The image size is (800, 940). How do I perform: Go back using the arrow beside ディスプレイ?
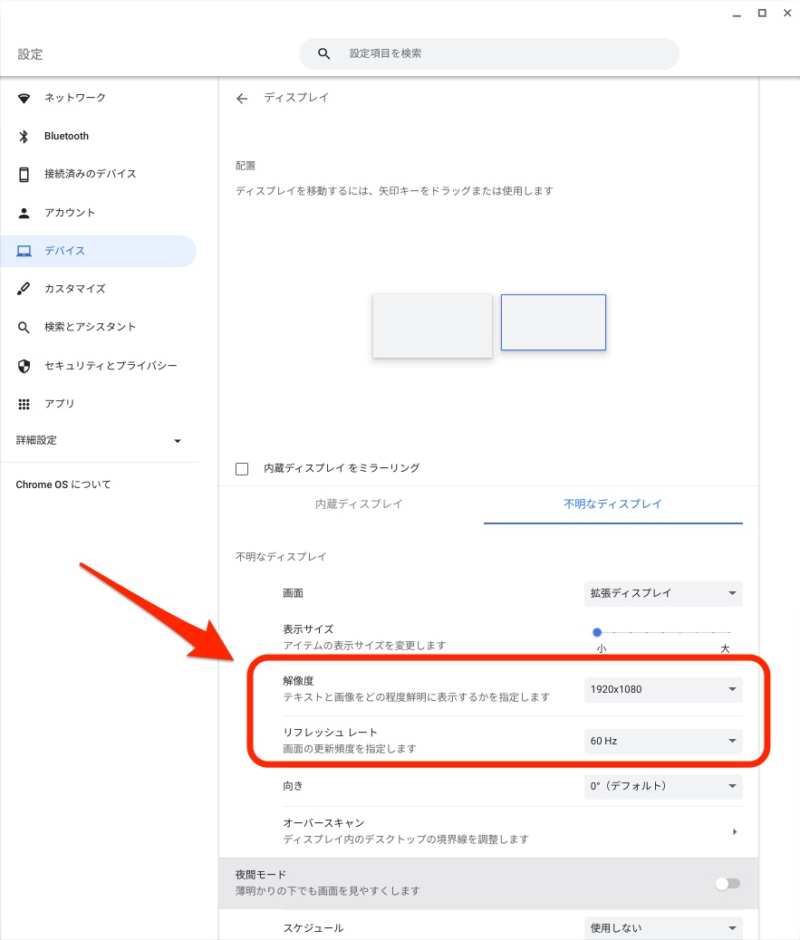241,98
